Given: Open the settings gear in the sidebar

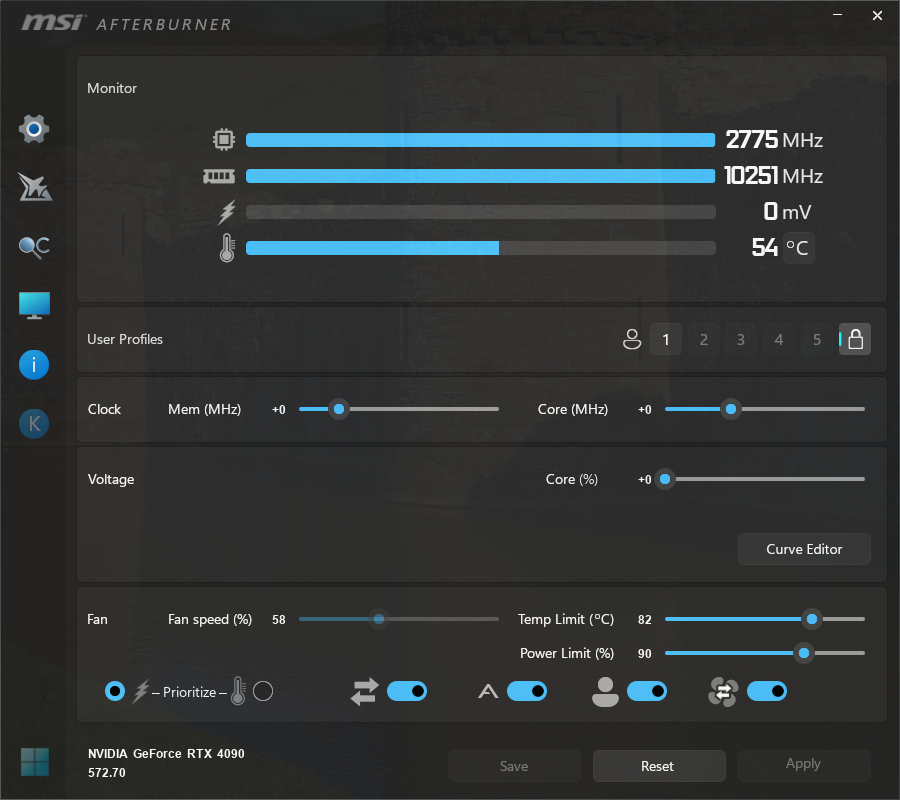Looking at the screenshot, I should pos(34,129).
